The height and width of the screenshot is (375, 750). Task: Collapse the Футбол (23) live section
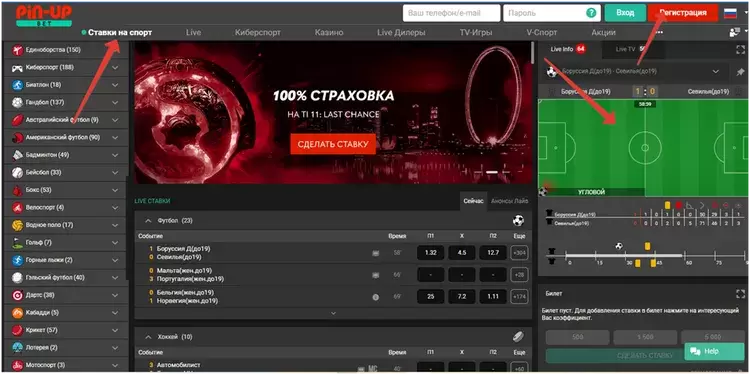pyautogui.click(x=148, y=221)
